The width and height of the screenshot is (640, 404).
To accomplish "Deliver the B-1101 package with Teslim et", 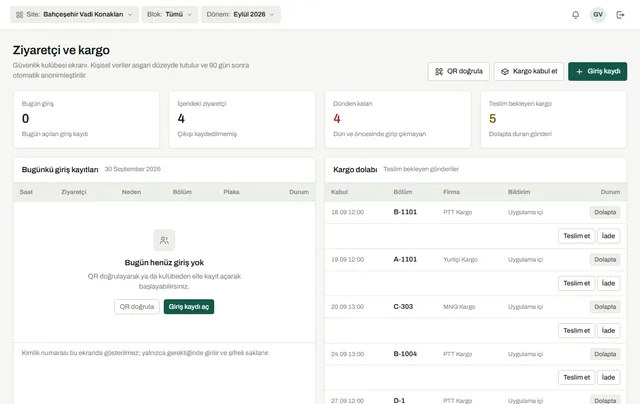I will pos(576,236).
